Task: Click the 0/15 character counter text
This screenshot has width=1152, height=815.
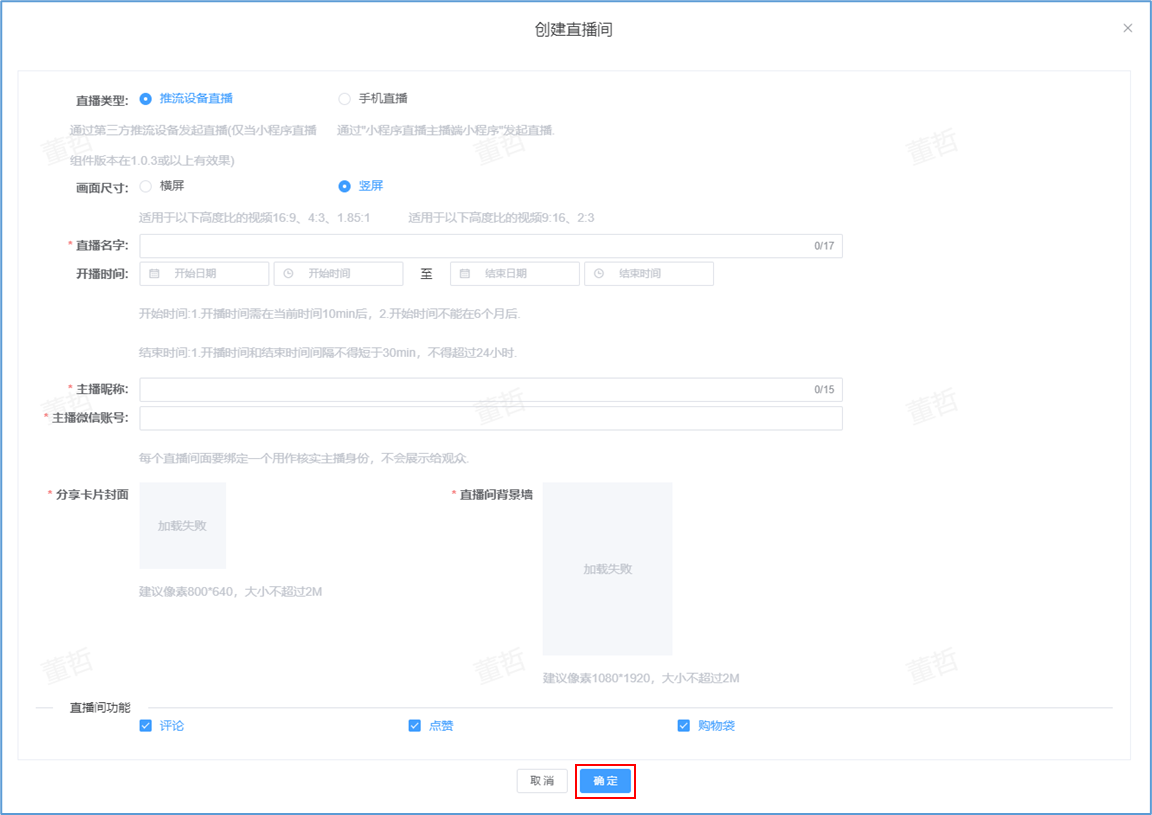Action: (824, 389)
